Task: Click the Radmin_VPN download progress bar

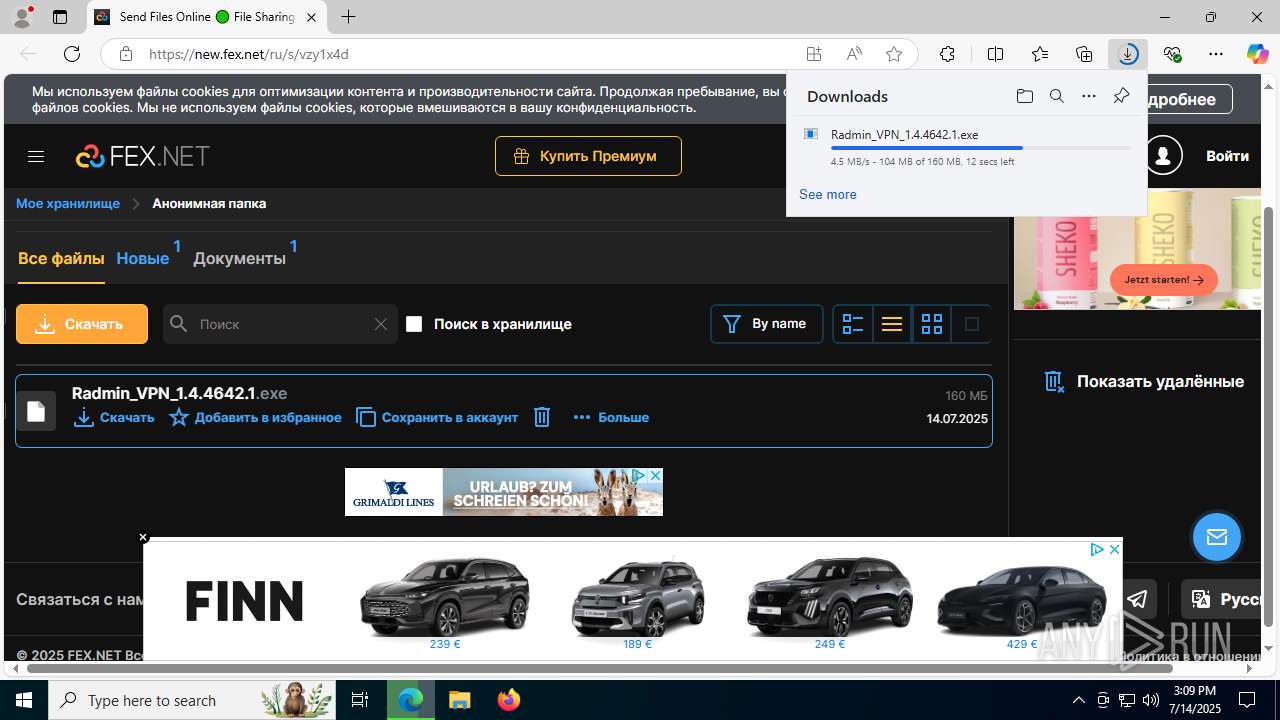Action: [980, 148]
